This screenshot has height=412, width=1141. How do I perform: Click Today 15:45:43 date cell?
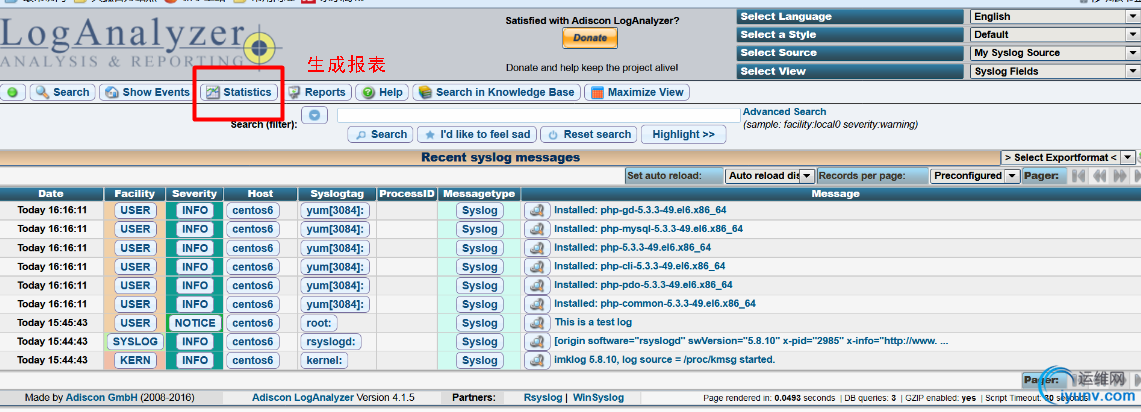coord(52,322)
